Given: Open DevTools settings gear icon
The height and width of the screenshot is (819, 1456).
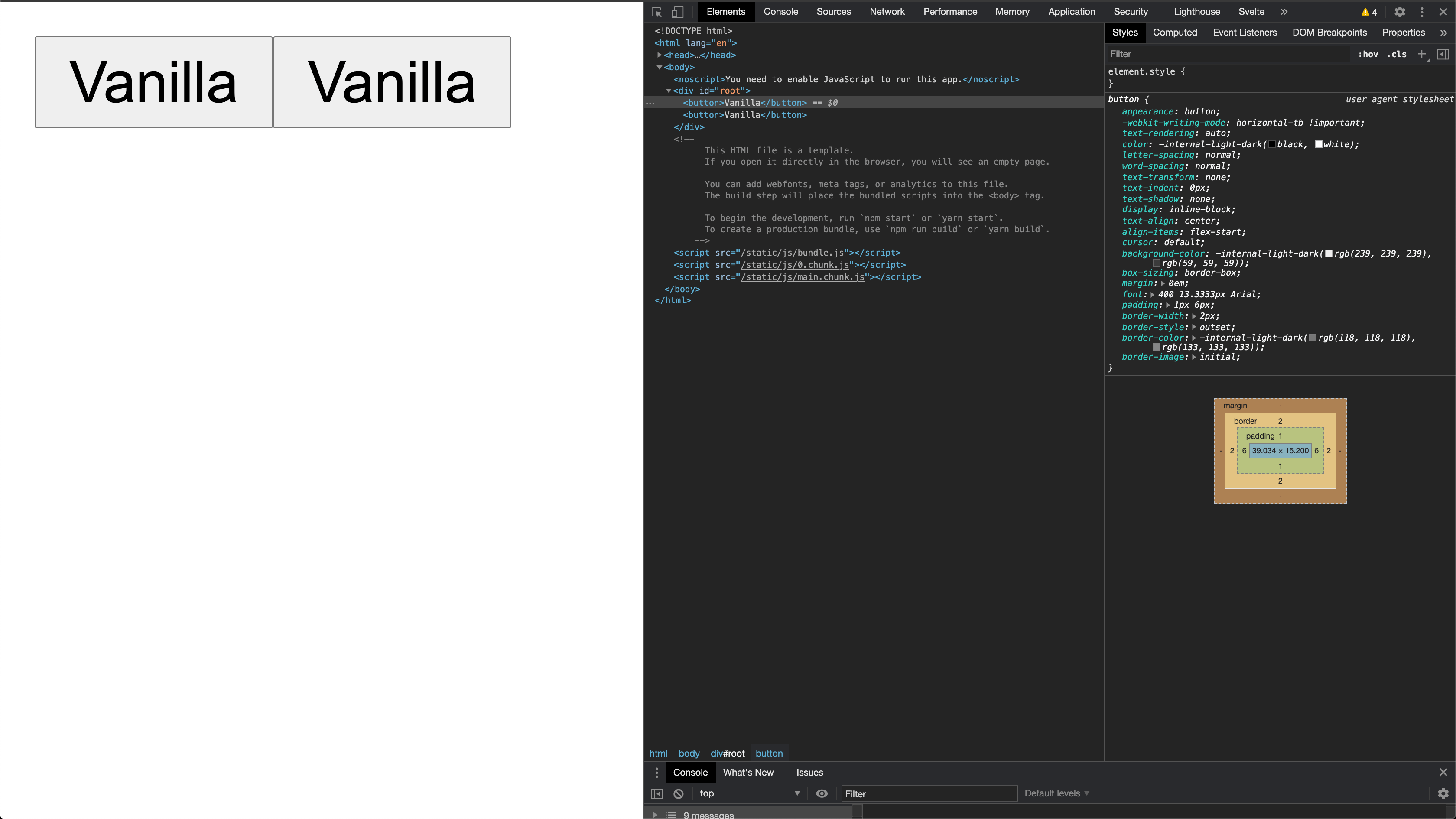Looking at the screenshot, I should [1400, 12].
